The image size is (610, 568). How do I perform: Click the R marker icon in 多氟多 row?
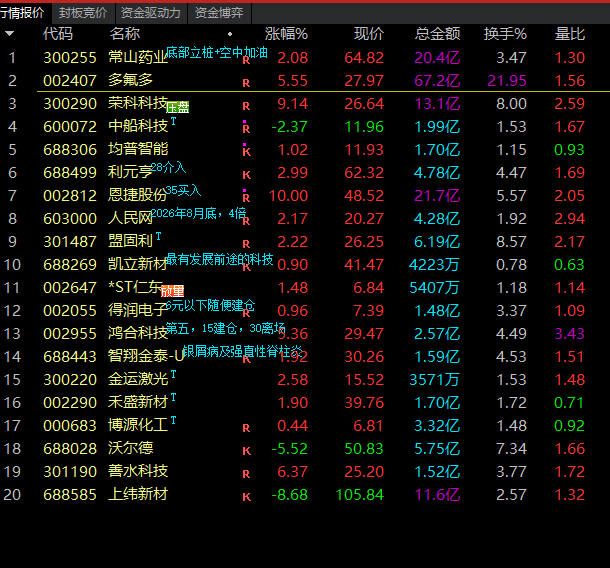coord(246,83)
